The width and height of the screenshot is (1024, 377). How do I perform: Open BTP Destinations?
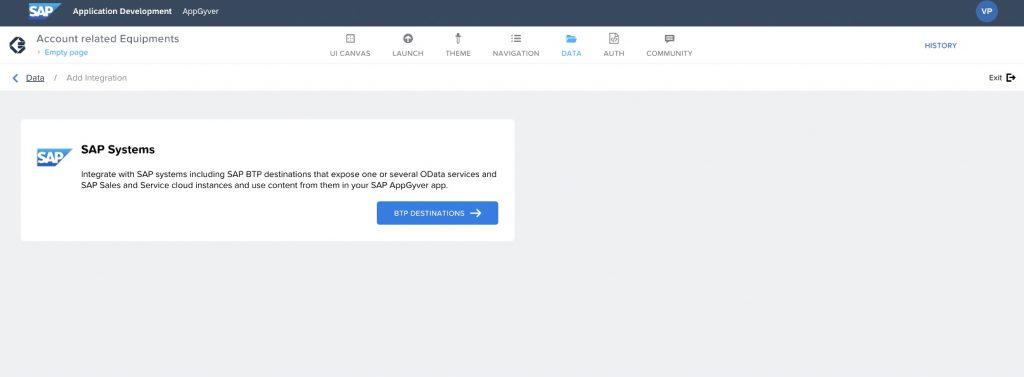(438, 213)
